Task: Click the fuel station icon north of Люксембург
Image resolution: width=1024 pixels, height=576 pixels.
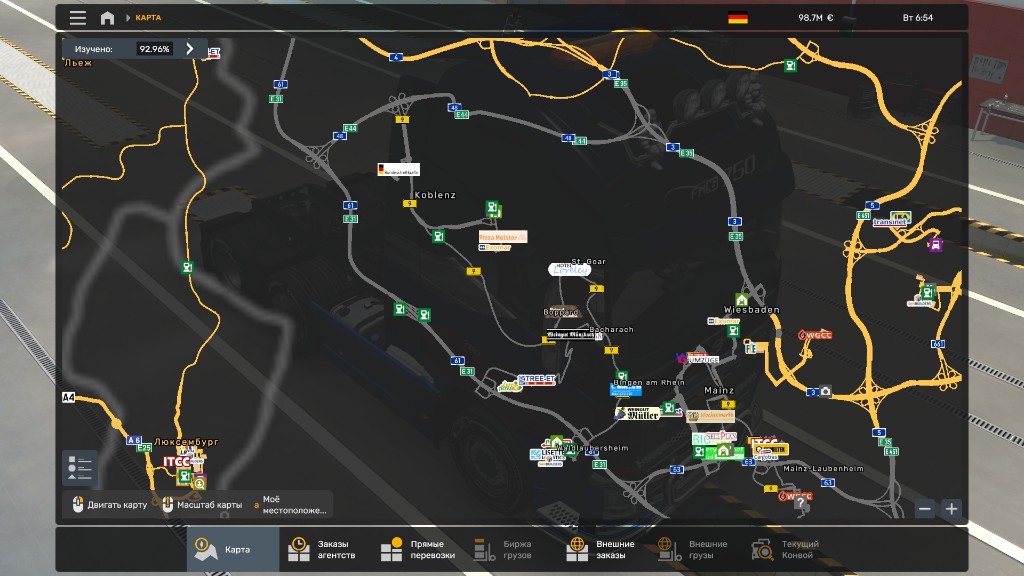Action: pyautogui.click(x=187, y=267)
